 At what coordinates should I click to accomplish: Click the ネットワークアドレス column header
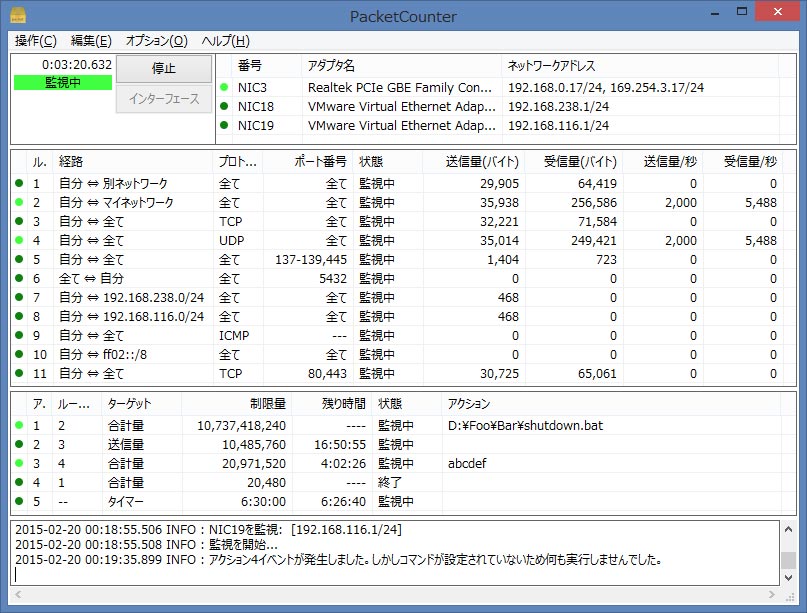640,65
